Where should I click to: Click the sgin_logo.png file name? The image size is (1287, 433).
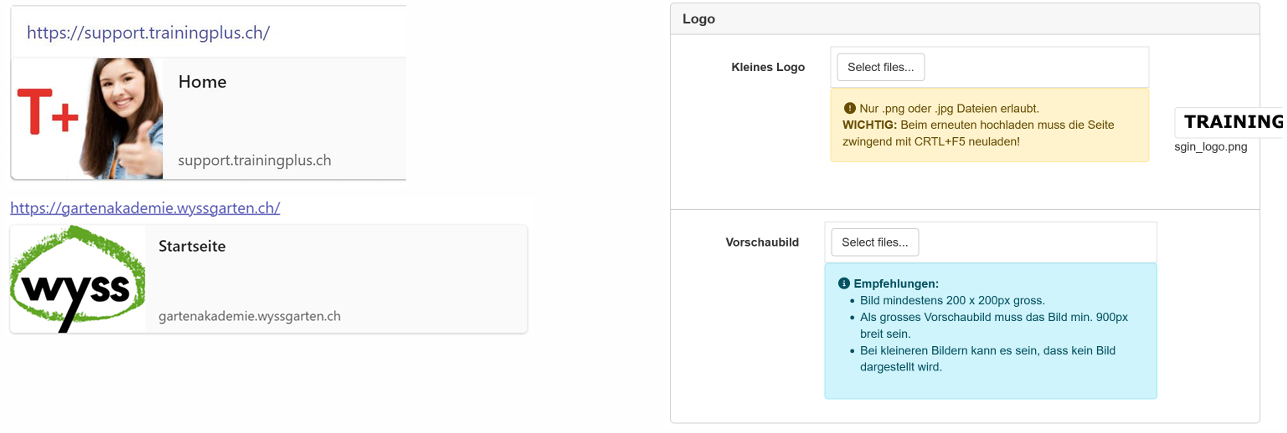[x=1211, y=147]
